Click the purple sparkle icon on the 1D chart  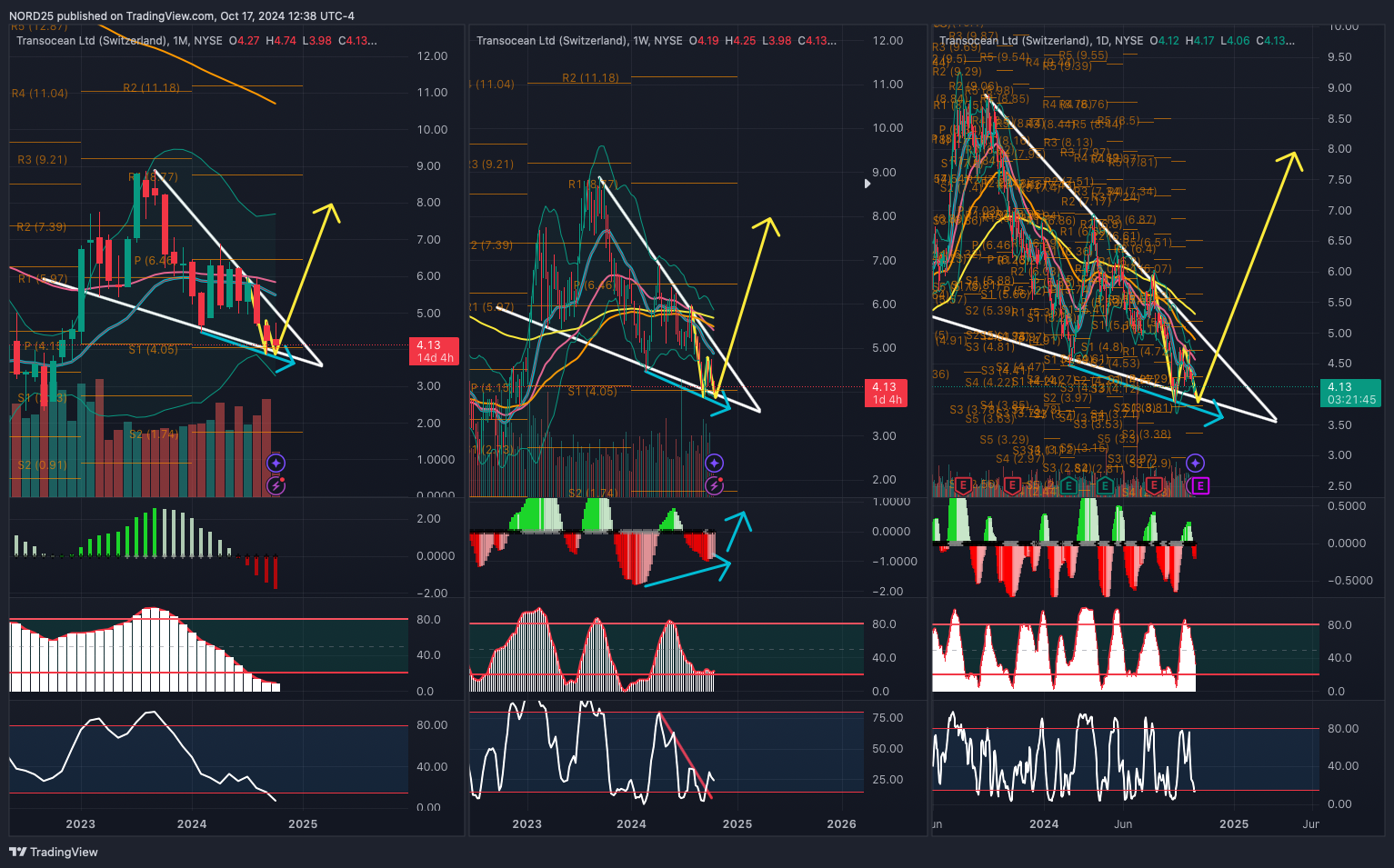(x=1195, y=464)
